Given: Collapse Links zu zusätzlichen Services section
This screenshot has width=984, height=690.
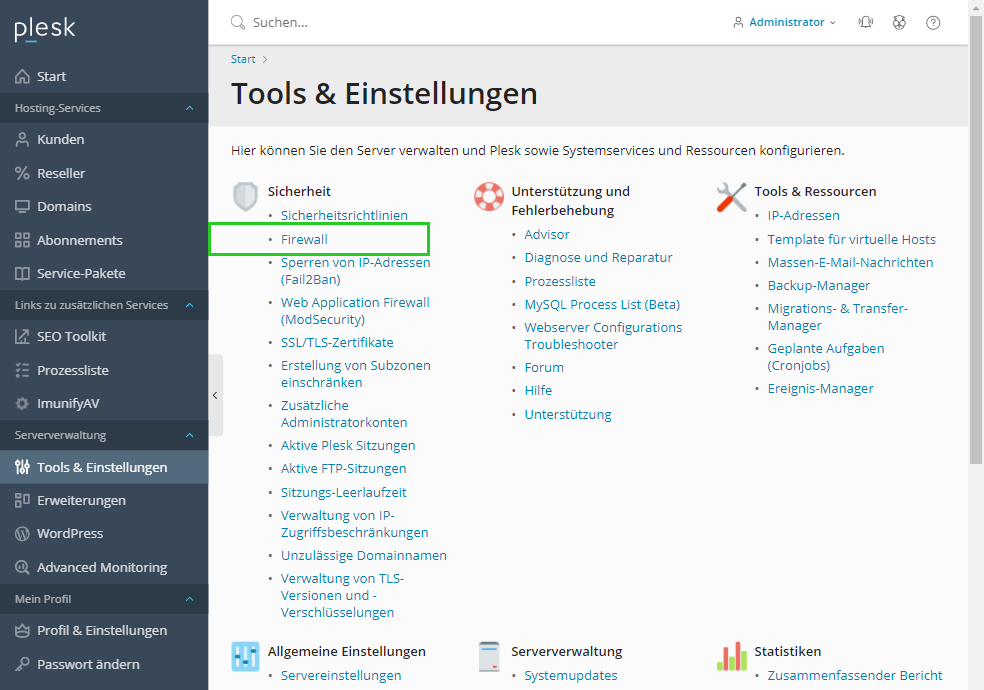Looking at the screenshot, I should tap(190, 305).
